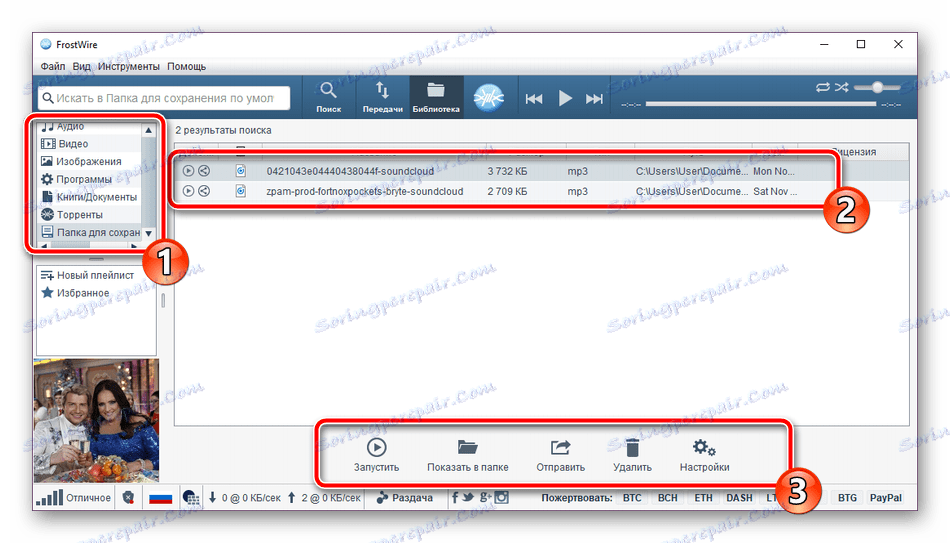Play the 0421043e04440438044f-soundcloud row via its play icon

click(x=188, y=171)
